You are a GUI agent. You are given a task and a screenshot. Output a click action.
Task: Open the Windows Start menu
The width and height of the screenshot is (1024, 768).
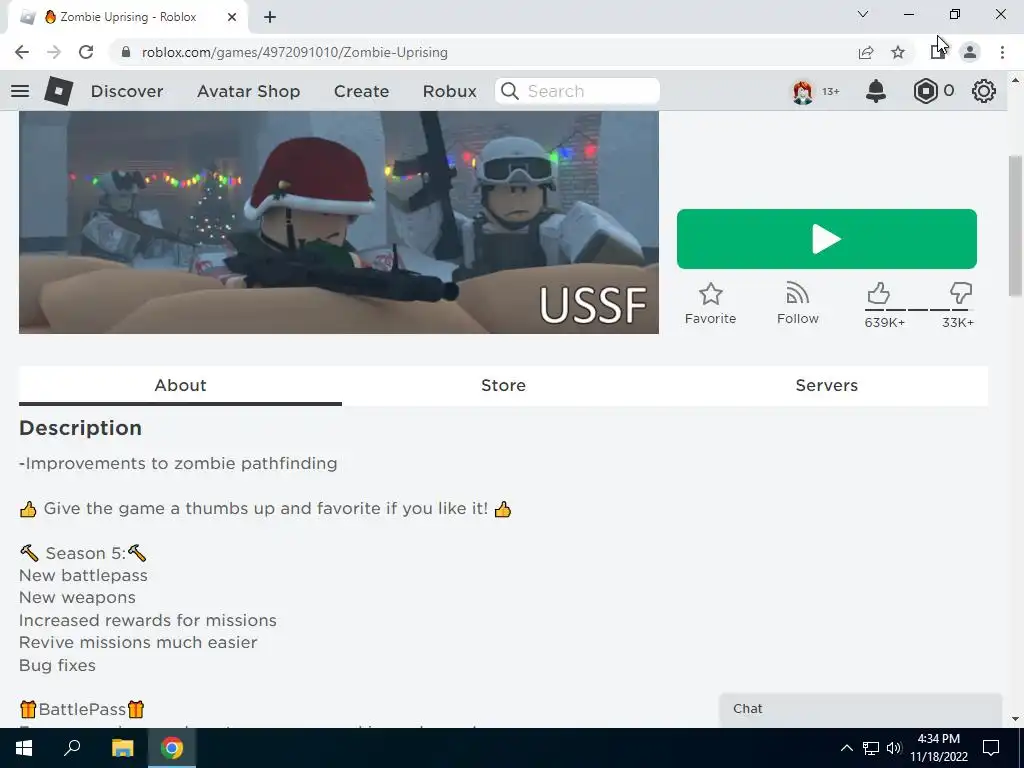[x=24, y=748]
